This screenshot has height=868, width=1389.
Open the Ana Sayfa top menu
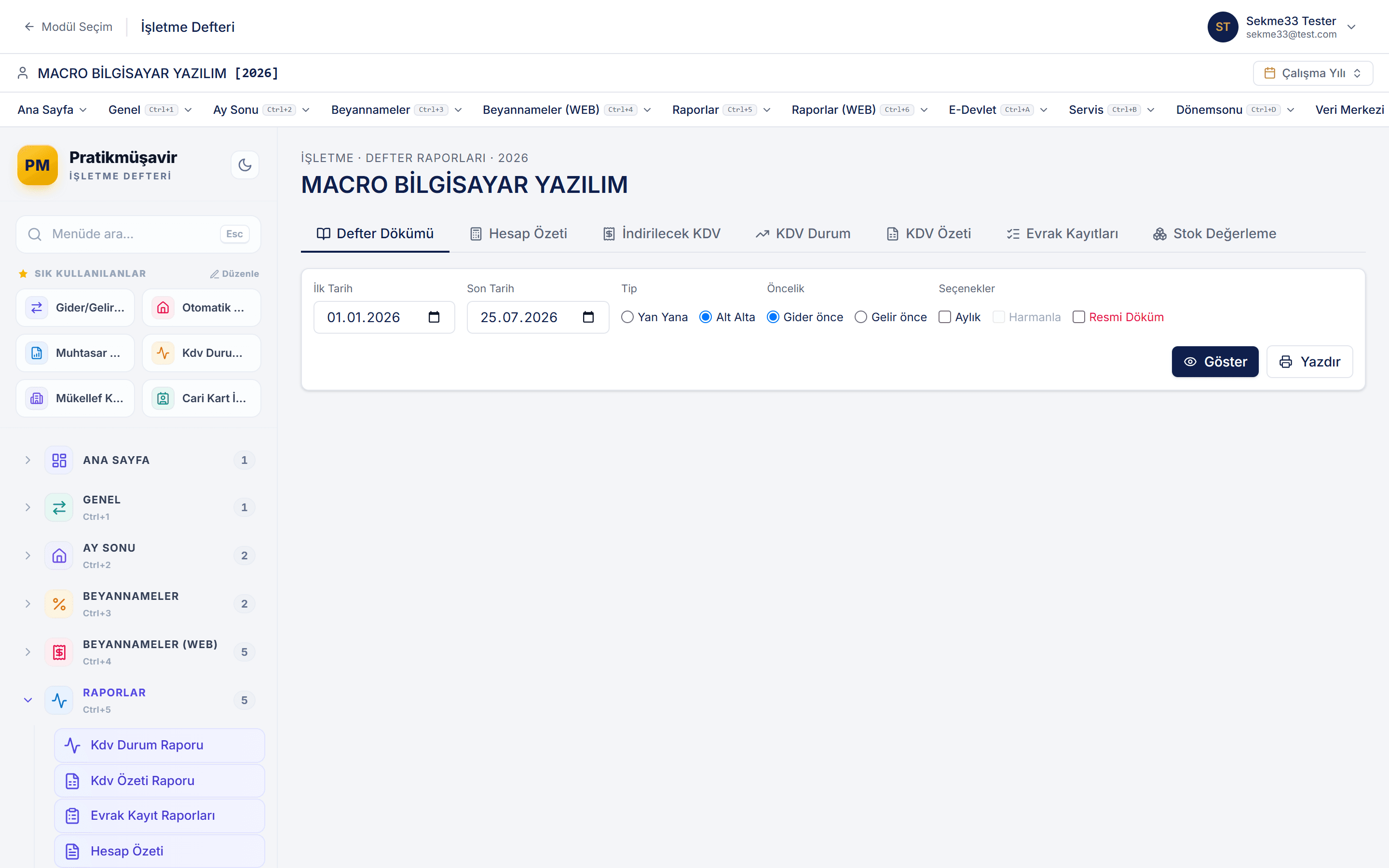coord(52,109)
